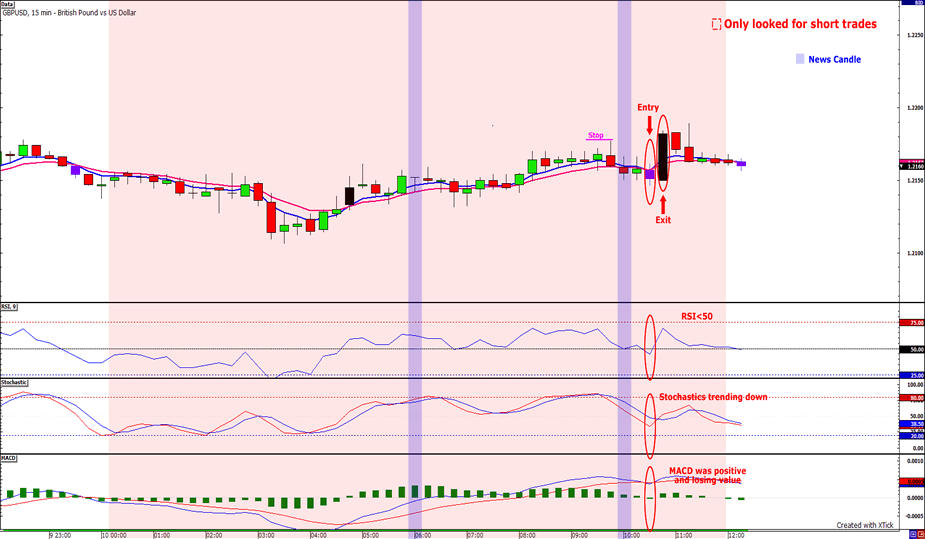Screen dimensions: 925x539
Task: Click the News Candle legend label
Action: (x=834, y=60)
